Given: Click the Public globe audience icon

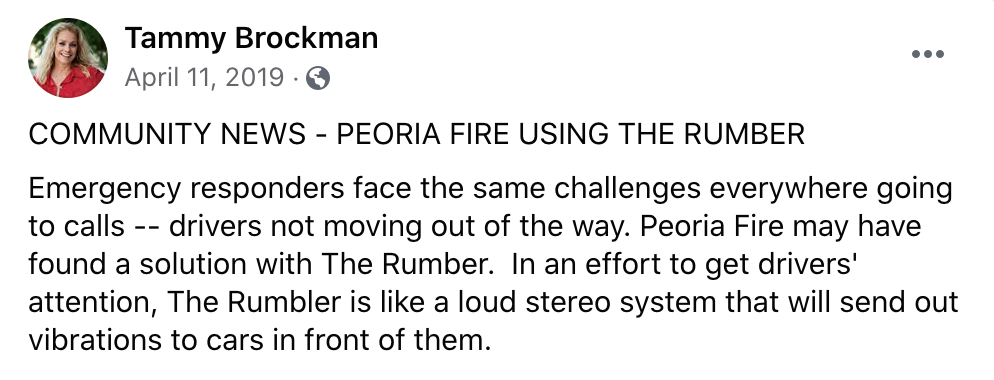Looking at the screenshot, I should point(318,79).
